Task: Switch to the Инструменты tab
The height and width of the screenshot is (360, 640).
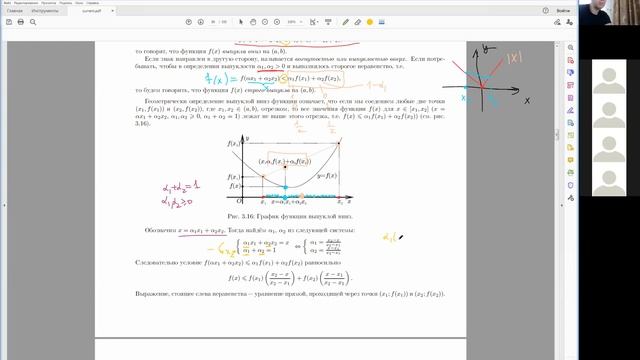Action: point(45,11)
